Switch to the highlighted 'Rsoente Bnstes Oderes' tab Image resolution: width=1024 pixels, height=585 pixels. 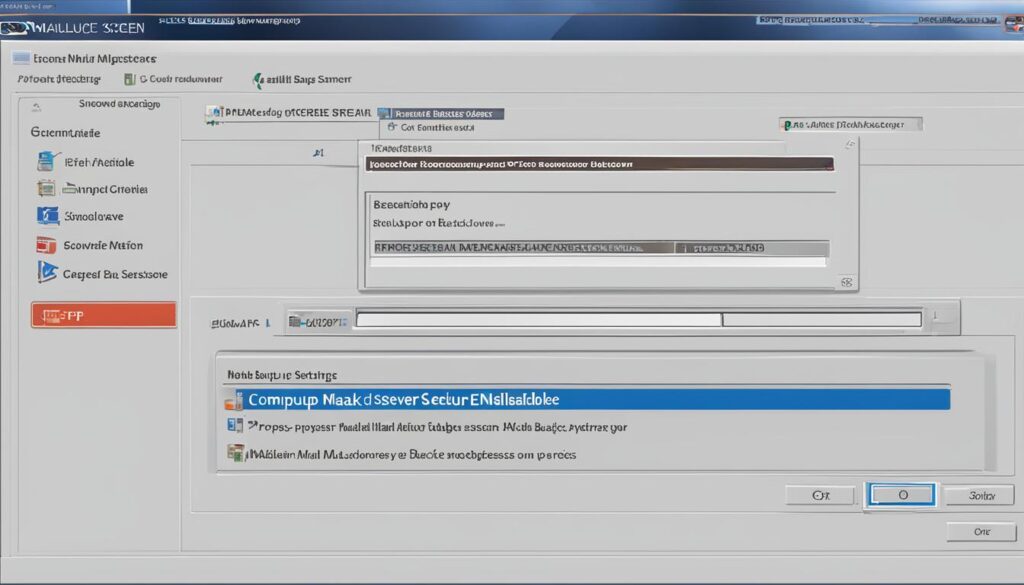tap(441, 114)
